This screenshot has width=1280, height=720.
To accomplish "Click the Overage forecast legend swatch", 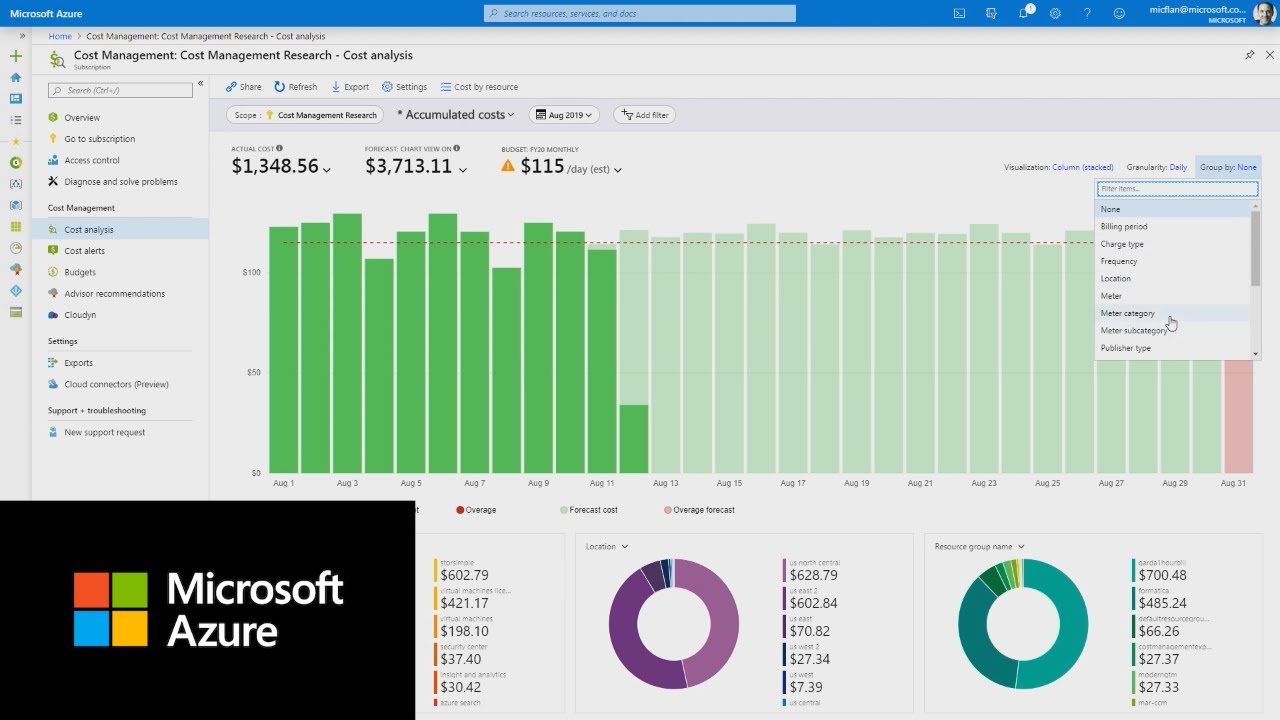I will 668,510.
